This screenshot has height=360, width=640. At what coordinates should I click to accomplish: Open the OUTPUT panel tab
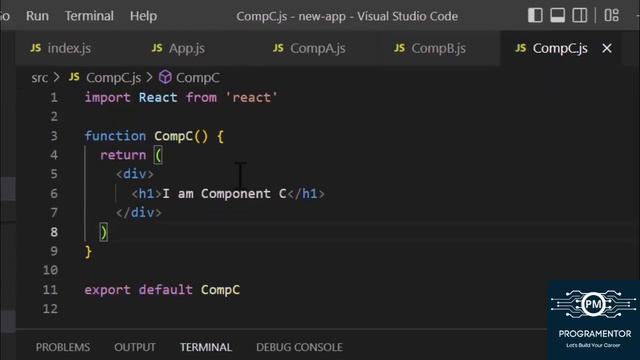(135, 347)
